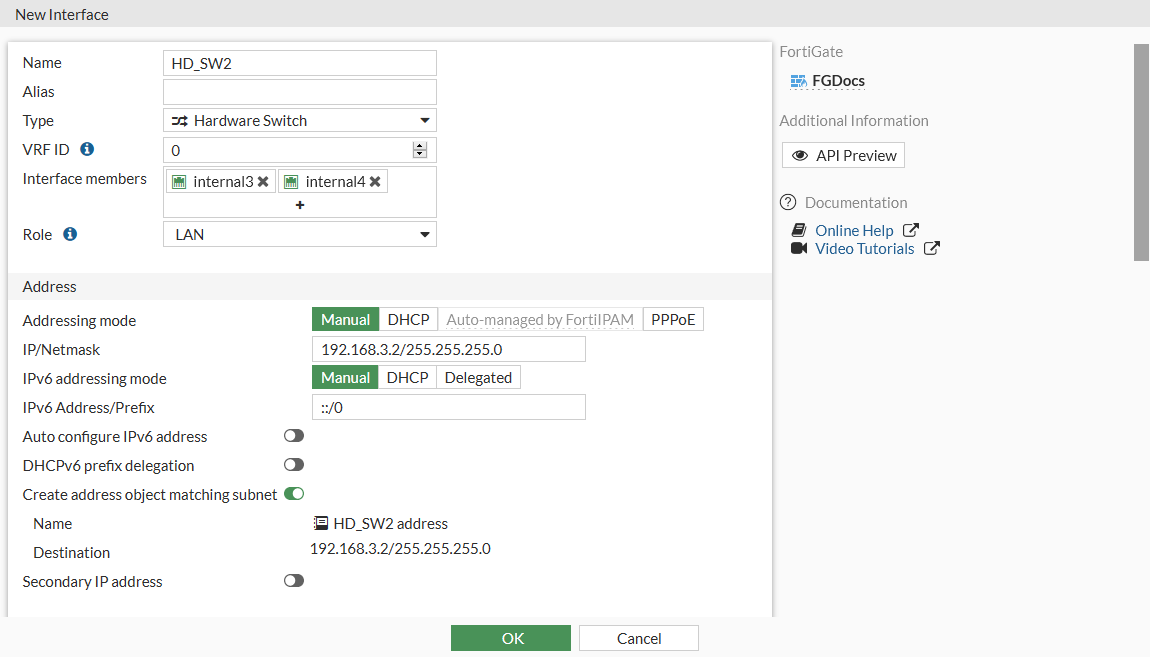Open the Role dropdown
Screen dimensions: 1150x657
point(299,233)
